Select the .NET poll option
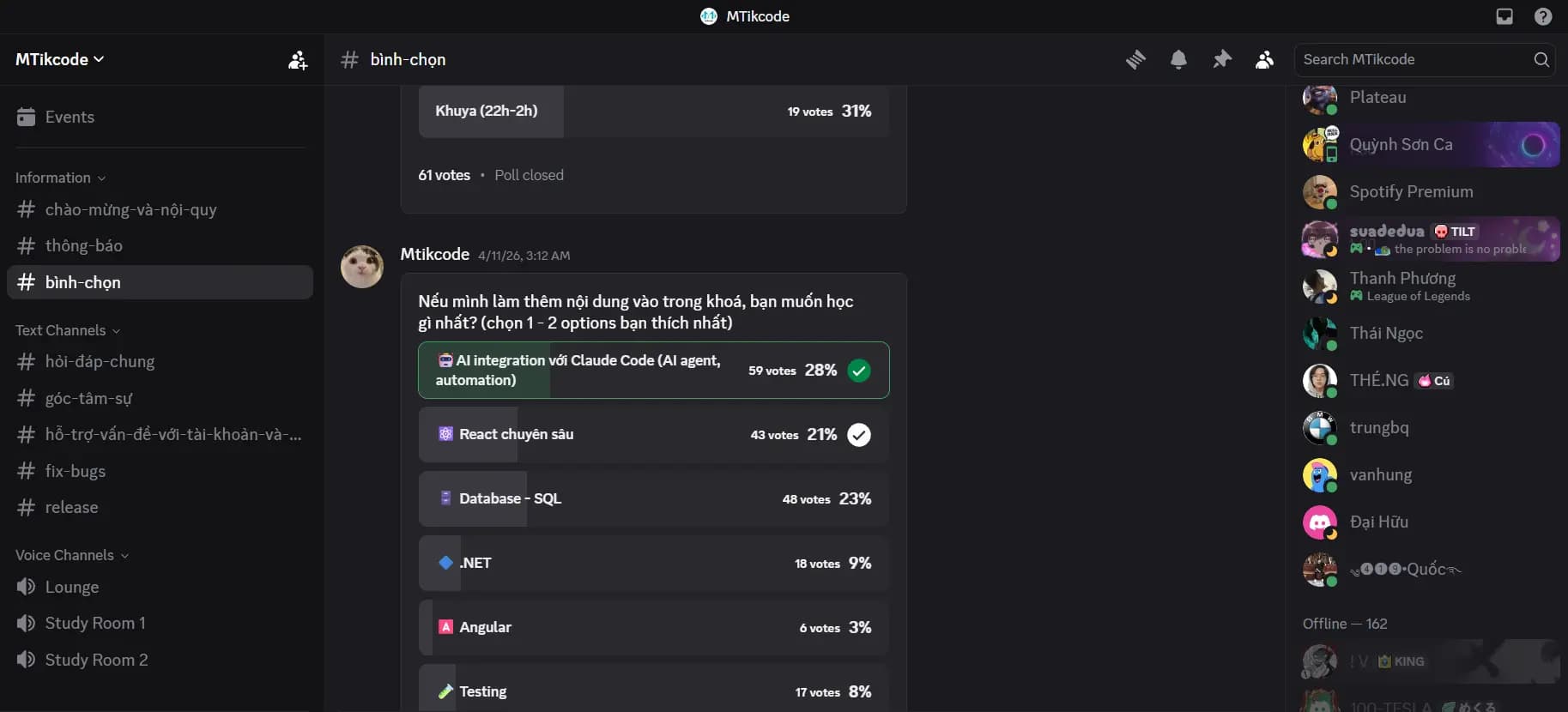The height and width of the screenshot is (712, 1568). pyautogui.click(x=654, y=563)
